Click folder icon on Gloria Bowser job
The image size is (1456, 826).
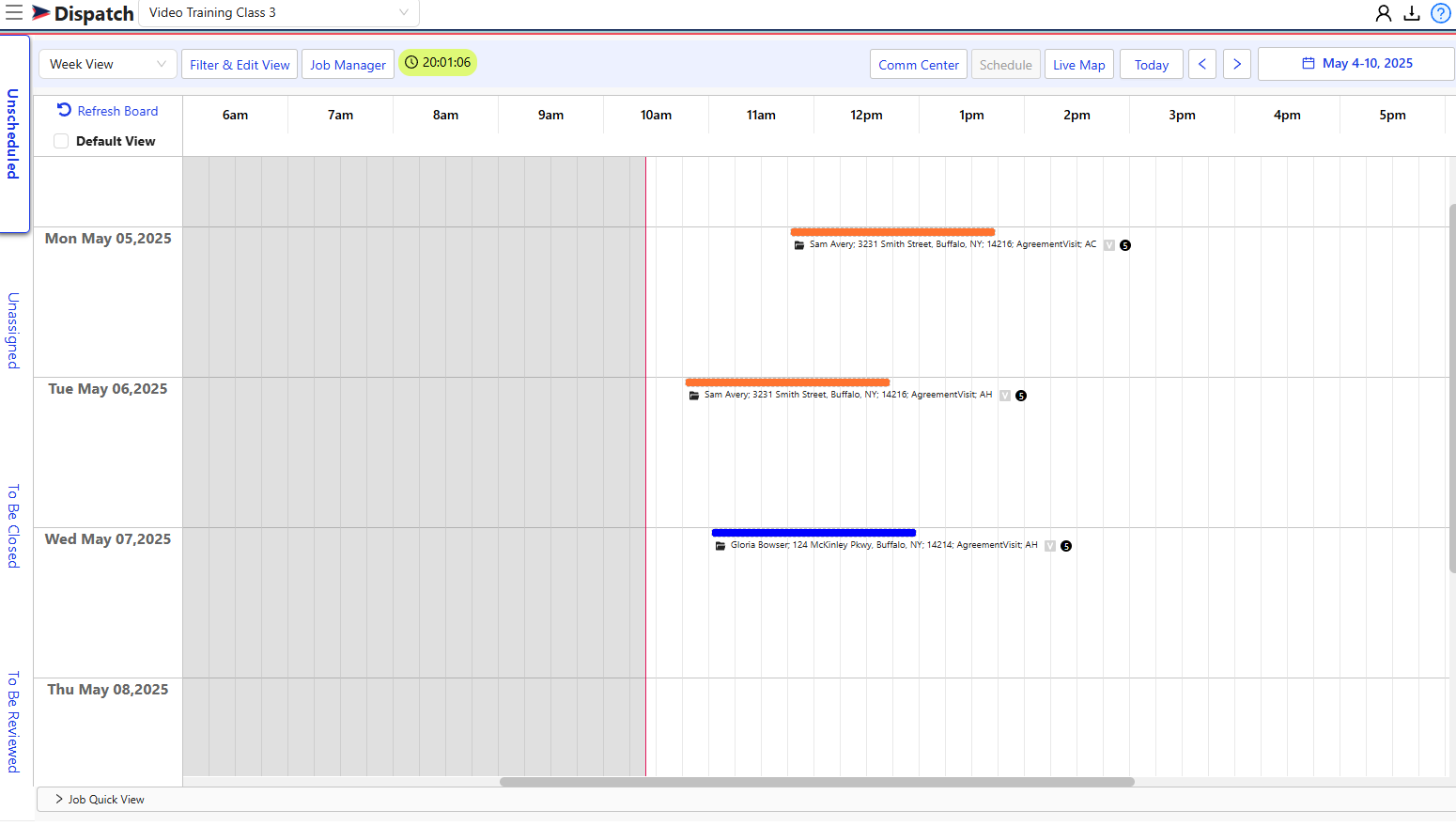pos(720,546)
